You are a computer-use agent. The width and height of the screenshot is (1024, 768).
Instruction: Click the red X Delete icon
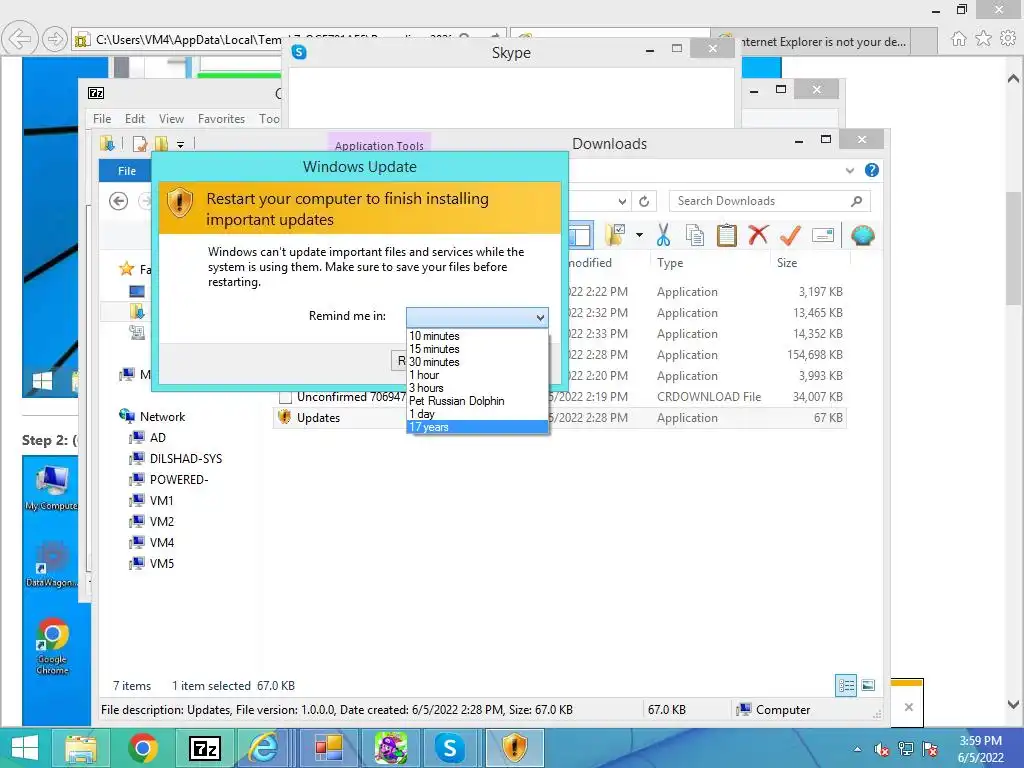(758, 235)
